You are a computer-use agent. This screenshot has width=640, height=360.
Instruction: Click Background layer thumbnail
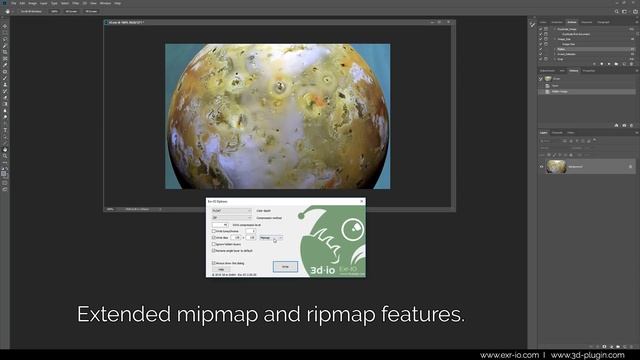tap(556, 167)
